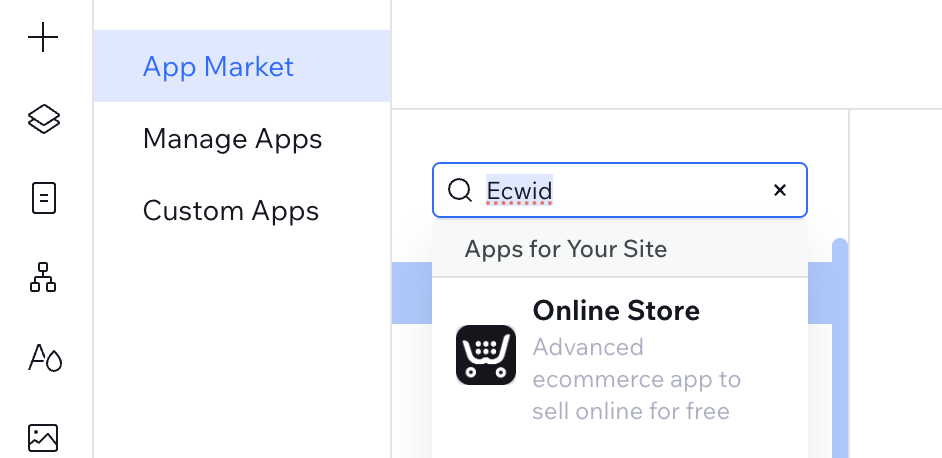Click the Ecwid shopping cart app icon
The width and height of the screenshot is (942, 458).
point(485,355)
